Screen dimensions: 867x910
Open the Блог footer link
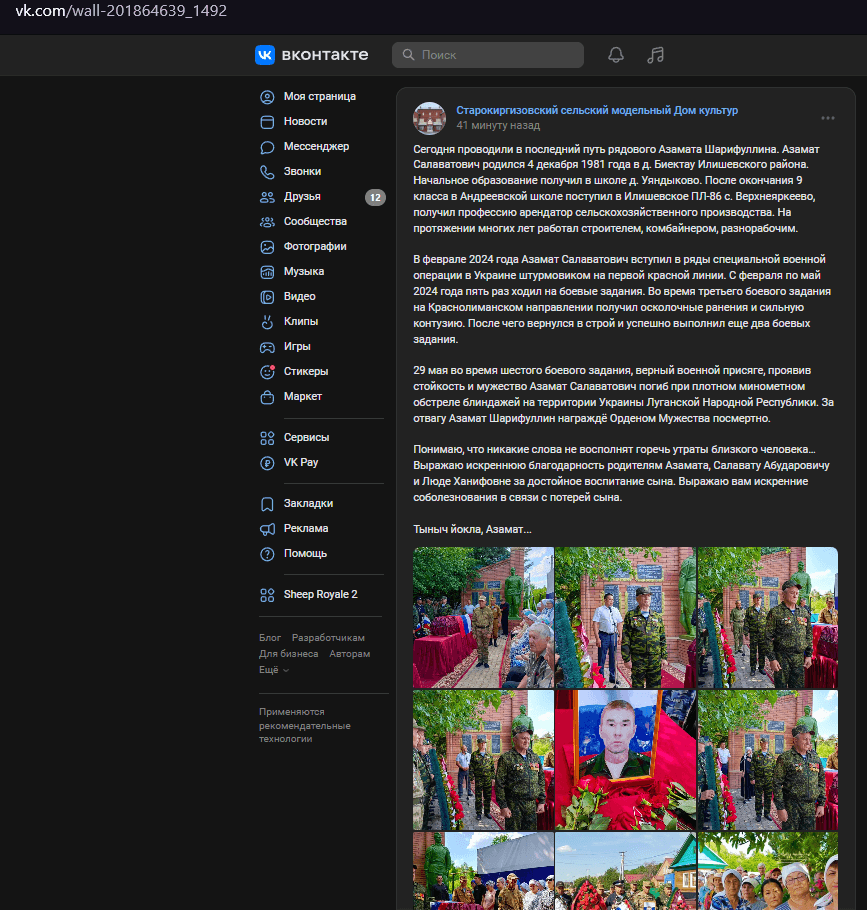tap(270, 638)
